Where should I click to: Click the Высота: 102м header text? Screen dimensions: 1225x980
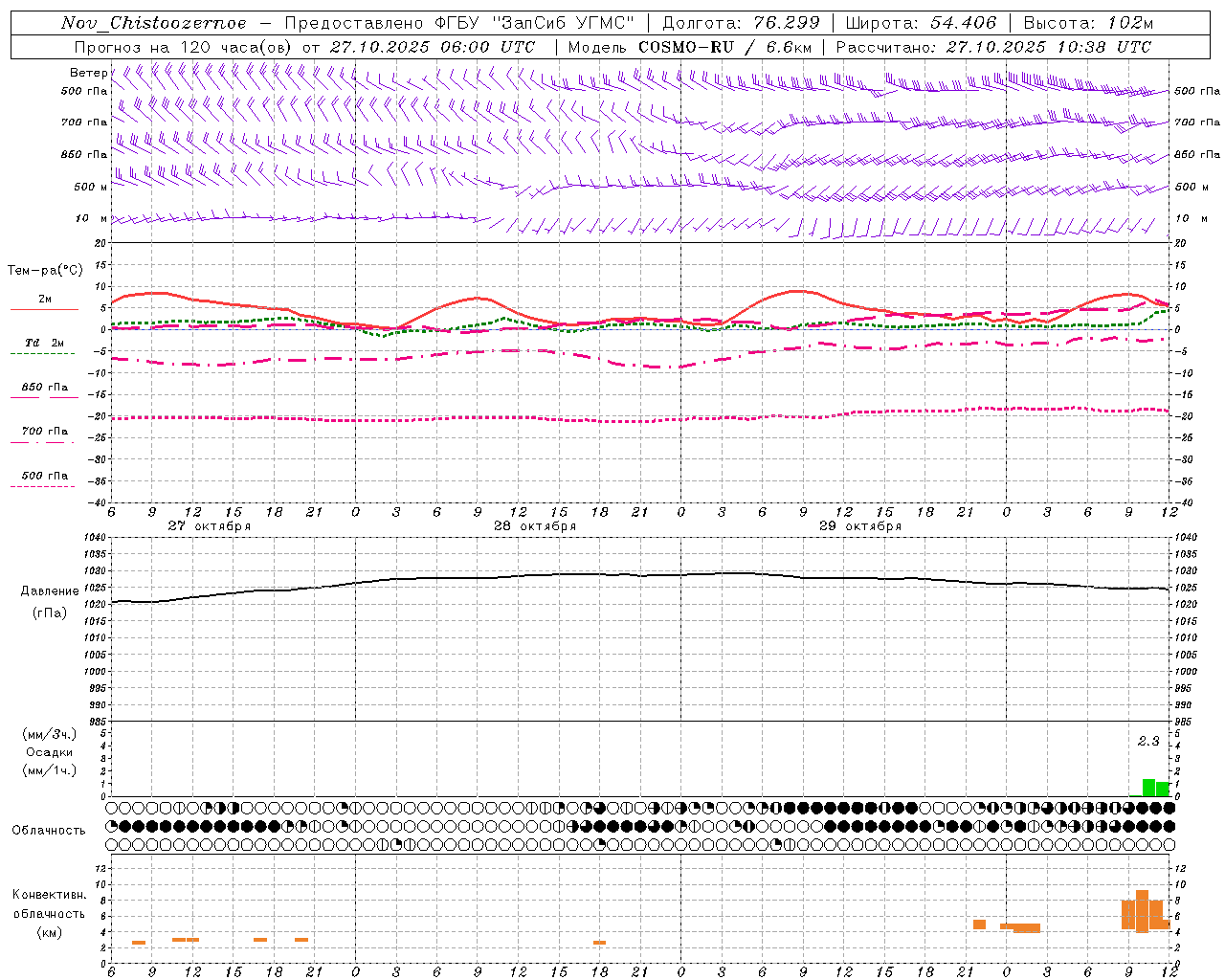(1088, 23)
